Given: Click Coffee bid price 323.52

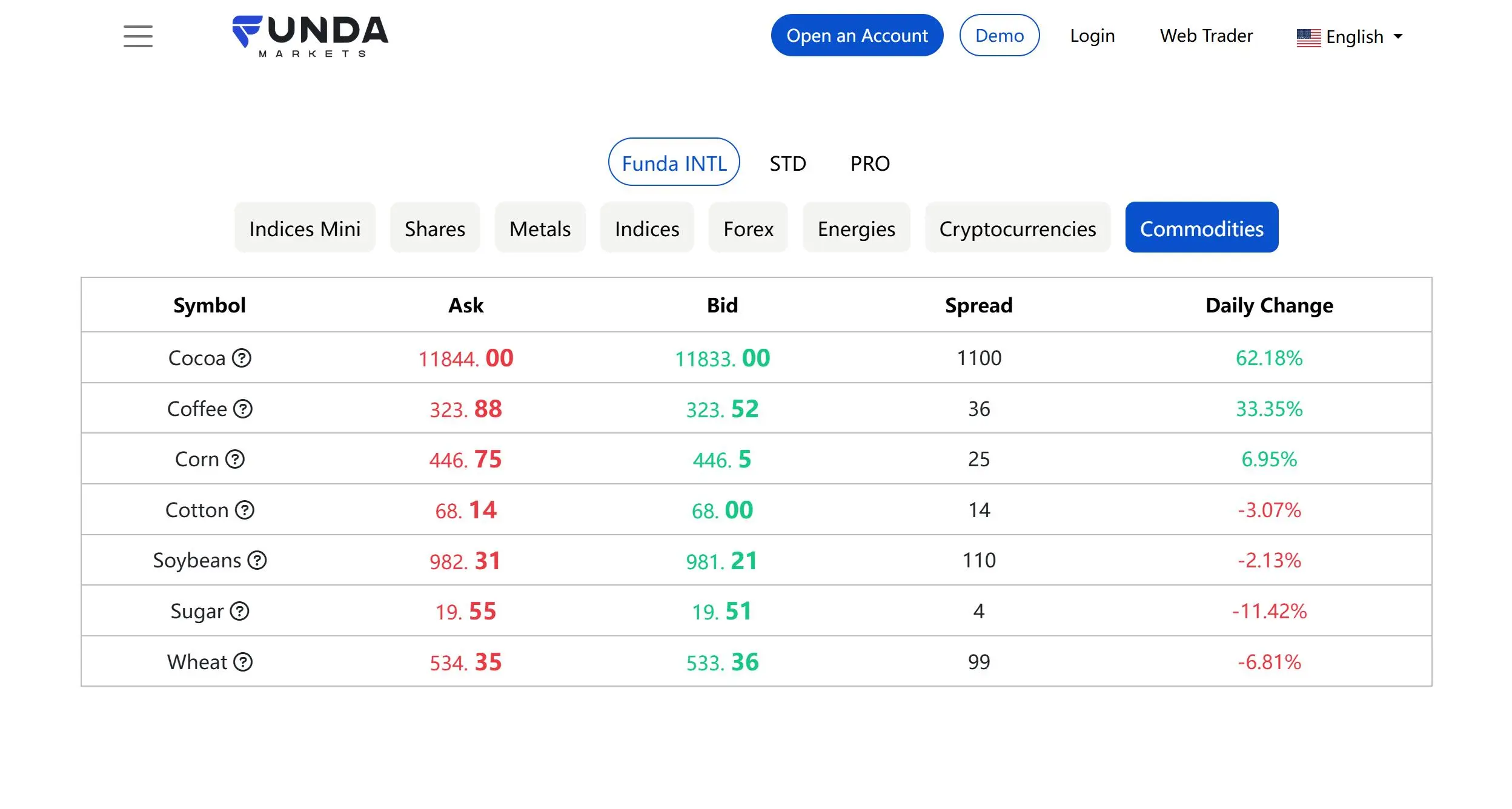Looking at the screenshot, I should point(722,409).
